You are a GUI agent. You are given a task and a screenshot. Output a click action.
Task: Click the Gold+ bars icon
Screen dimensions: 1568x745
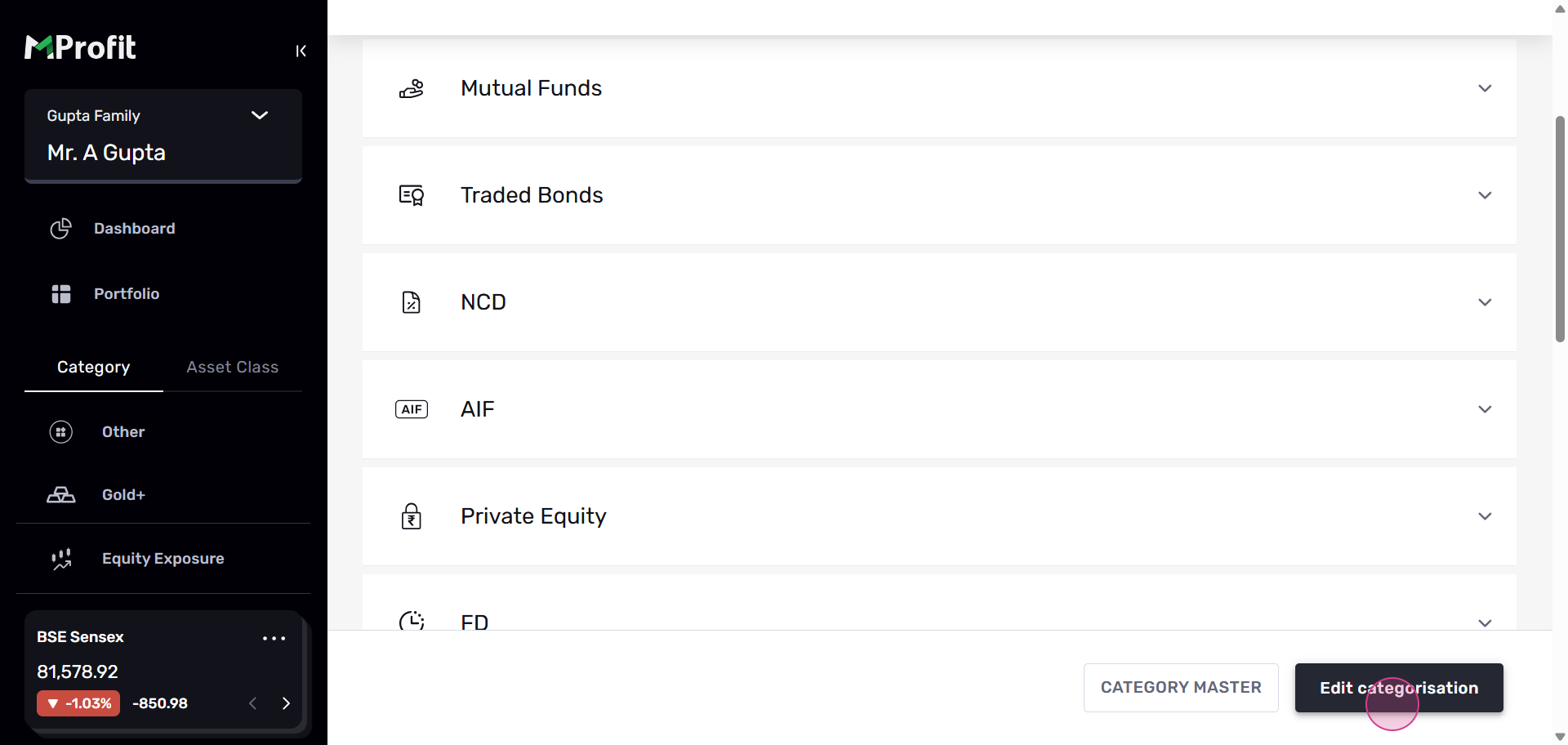[61, 495]
